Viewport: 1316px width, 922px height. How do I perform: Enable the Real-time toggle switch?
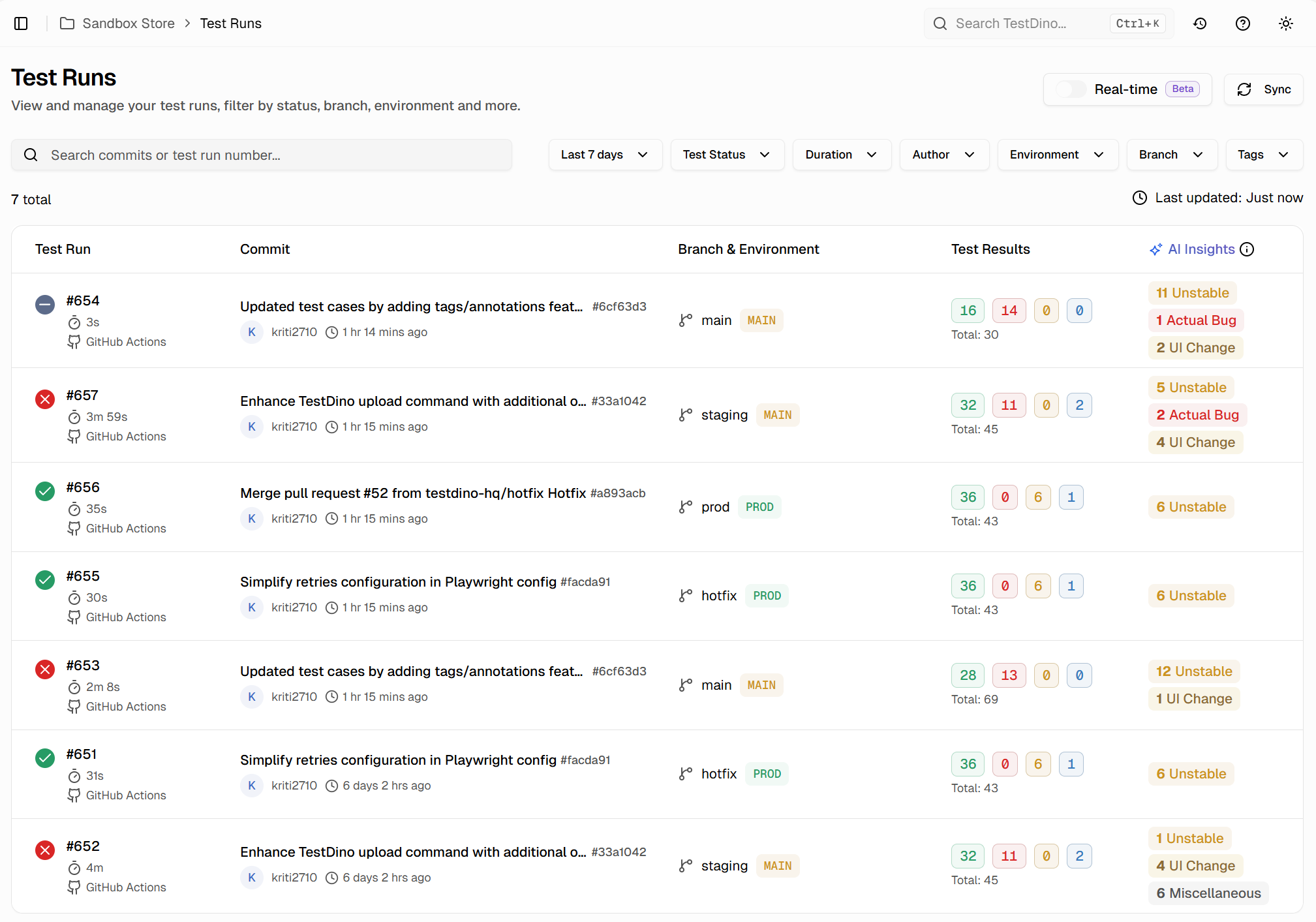click(x=1071, y=89)
